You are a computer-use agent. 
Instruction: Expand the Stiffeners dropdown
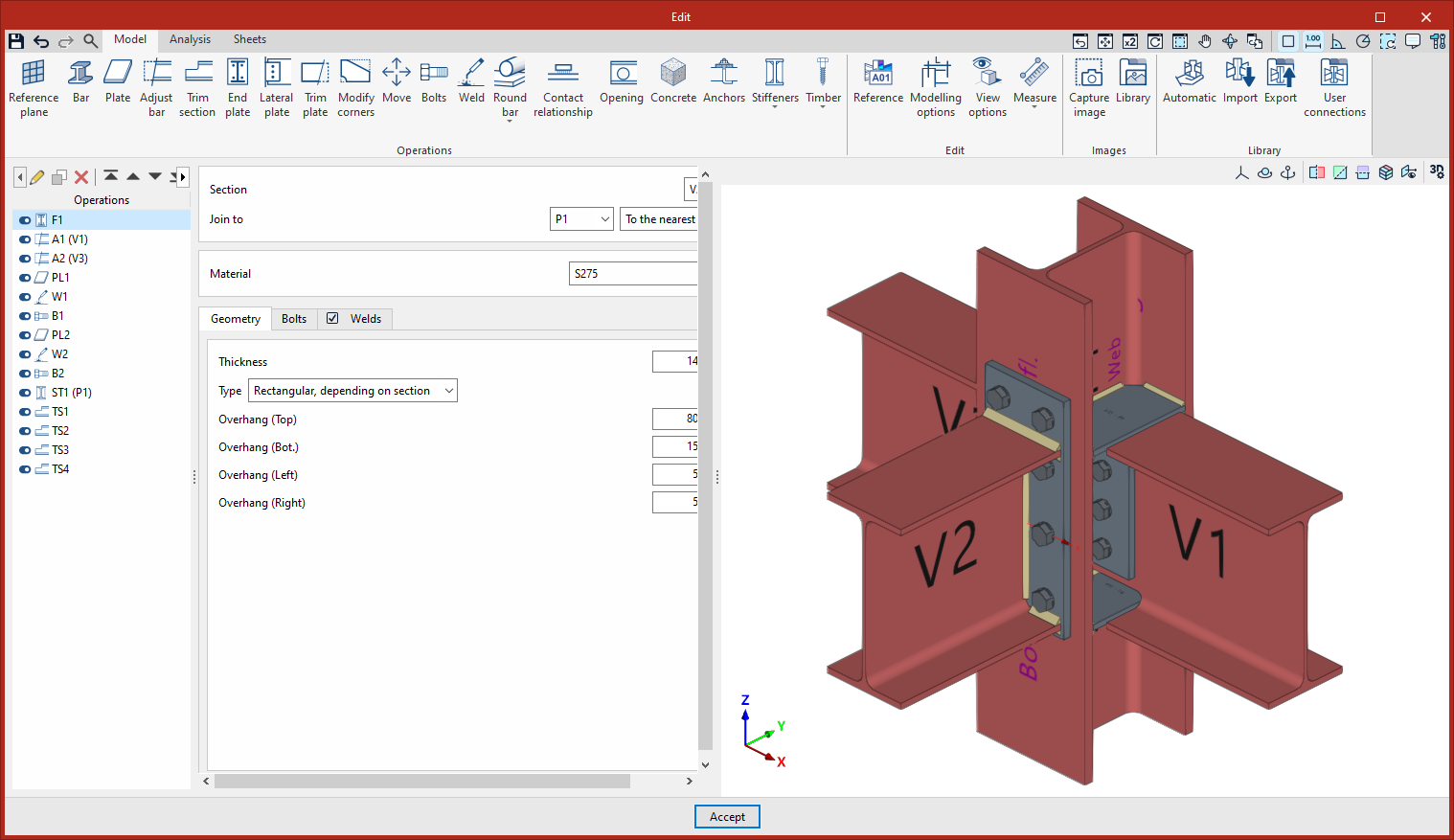pyautogui.click(x=775, y=107)
